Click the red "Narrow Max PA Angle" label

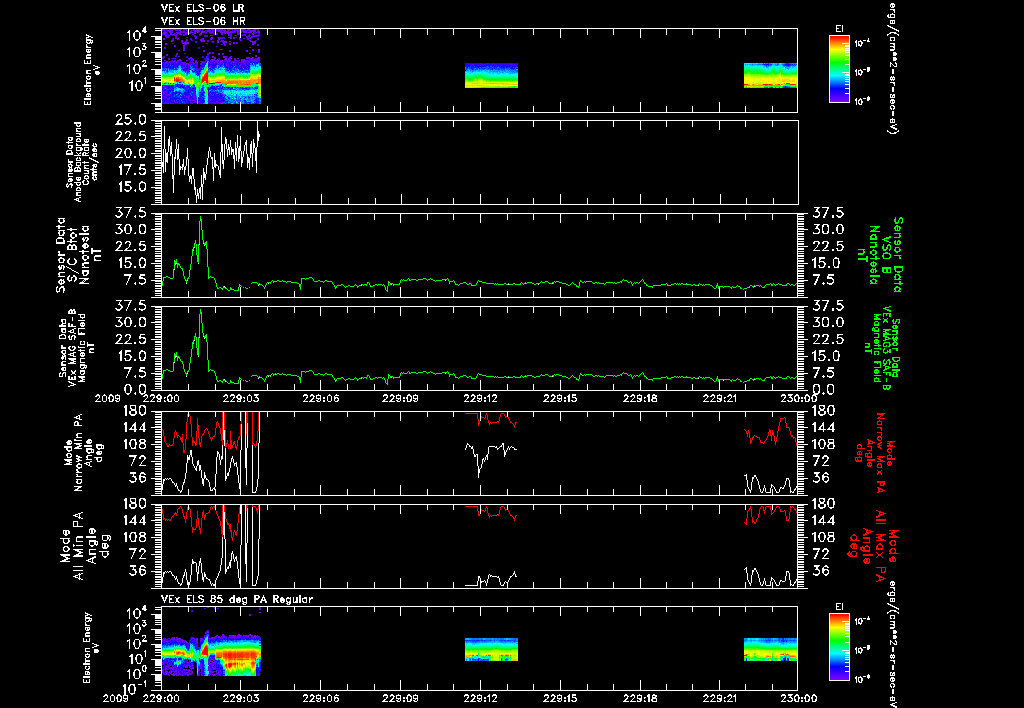point(874,452)
